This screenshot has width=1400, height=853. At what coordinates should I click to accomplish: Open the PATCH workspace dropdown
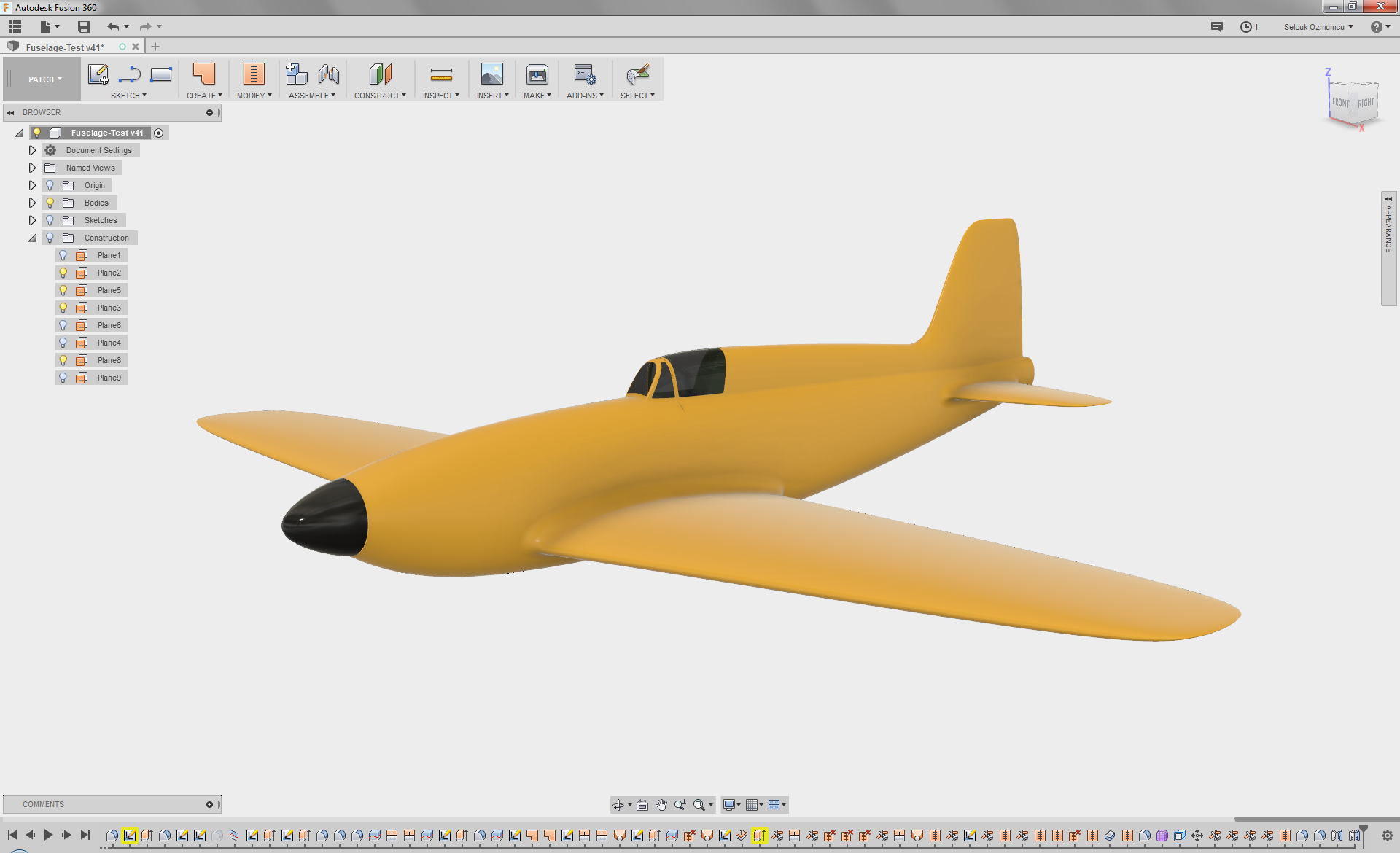(x=44, y=79)
